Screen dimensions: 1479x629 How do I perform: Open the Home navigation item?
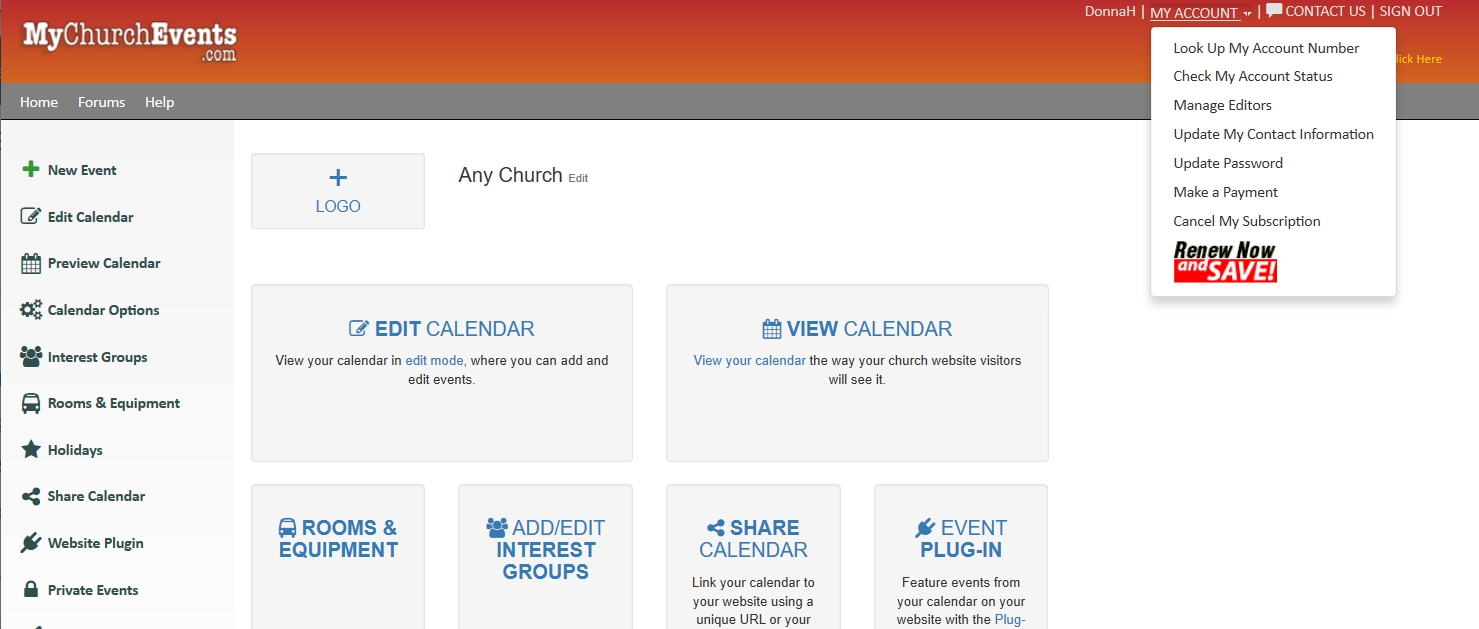[39, 102]
